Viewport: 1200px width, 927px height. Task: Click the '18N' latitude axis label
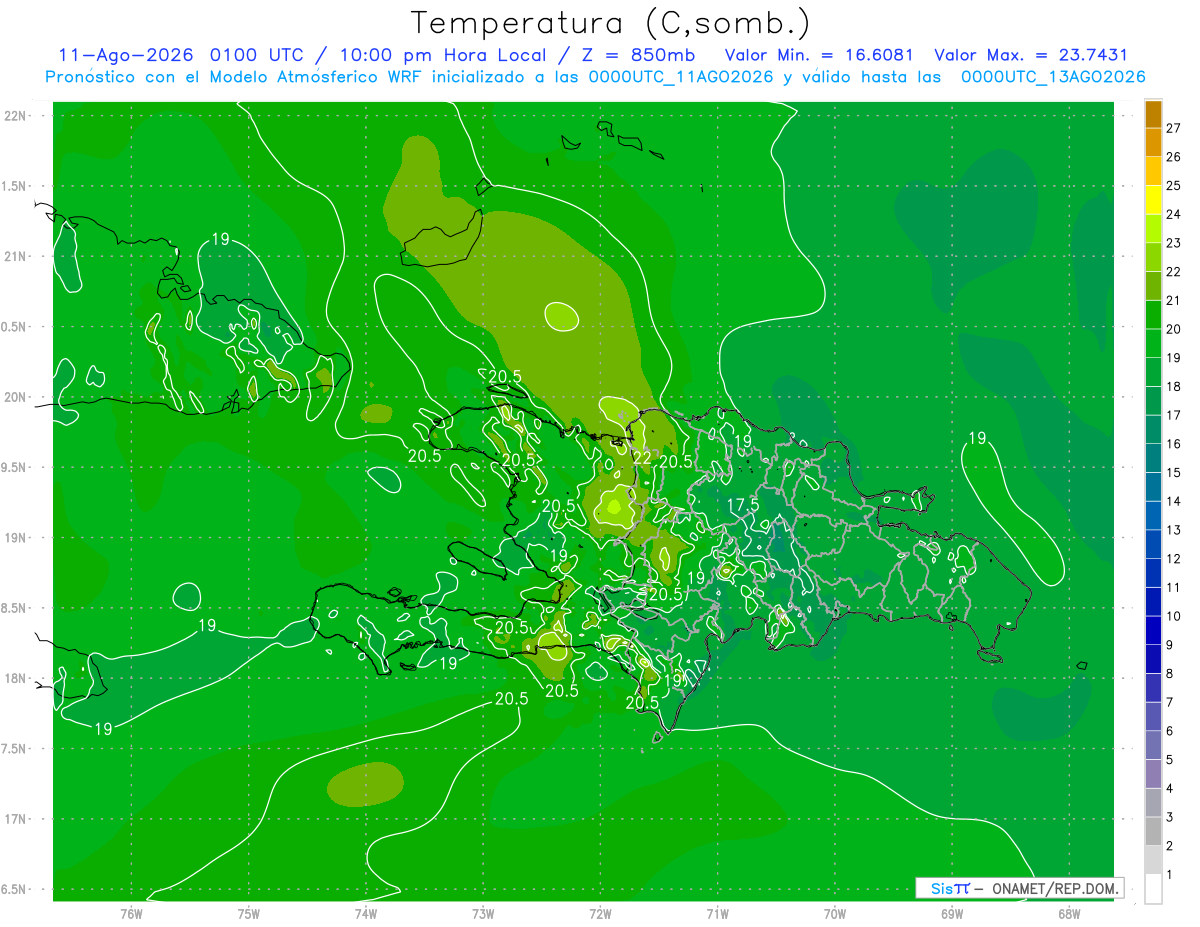[17, 678]
